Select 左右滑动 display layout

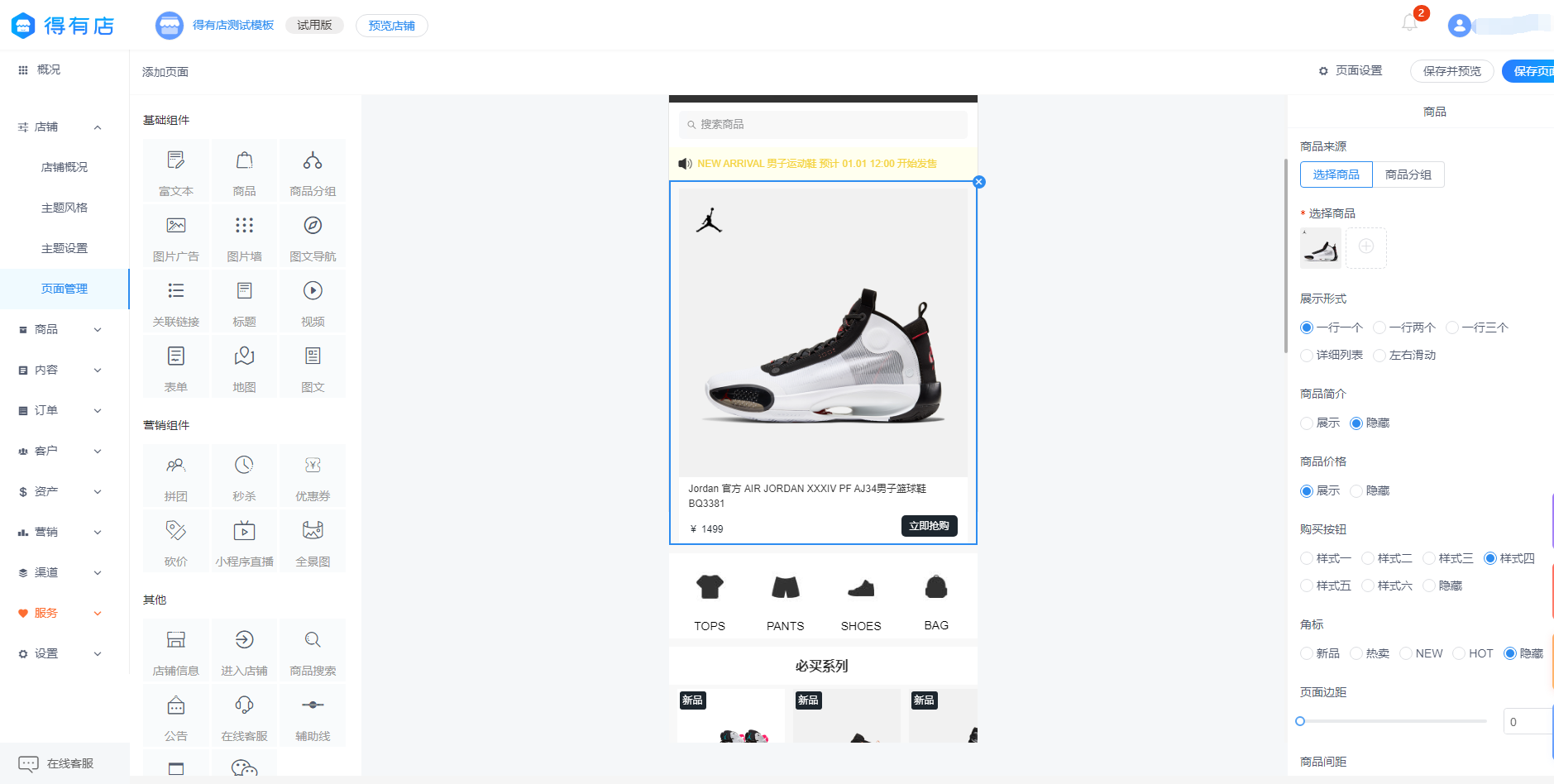pos(1404,355)
